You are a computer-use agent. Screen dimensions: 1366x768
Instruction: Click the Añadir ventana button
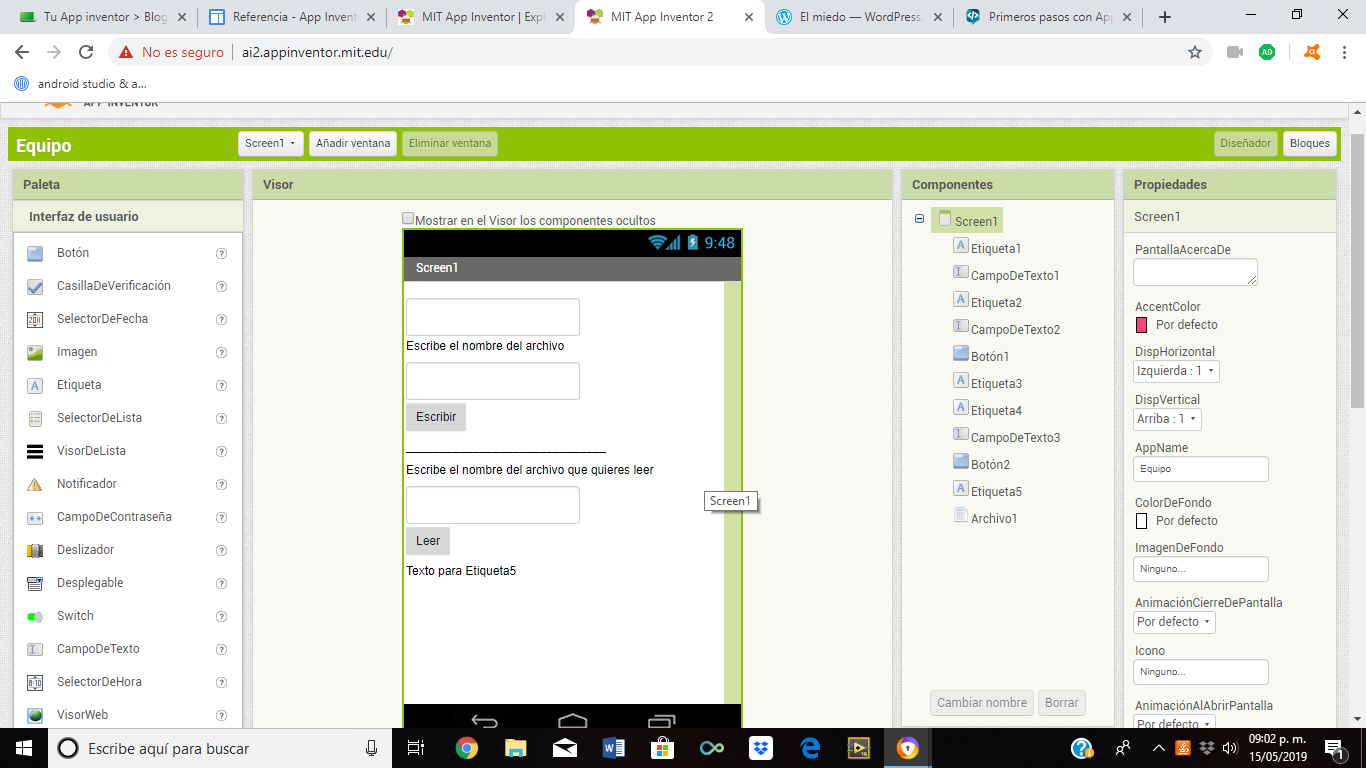[353, 144]
